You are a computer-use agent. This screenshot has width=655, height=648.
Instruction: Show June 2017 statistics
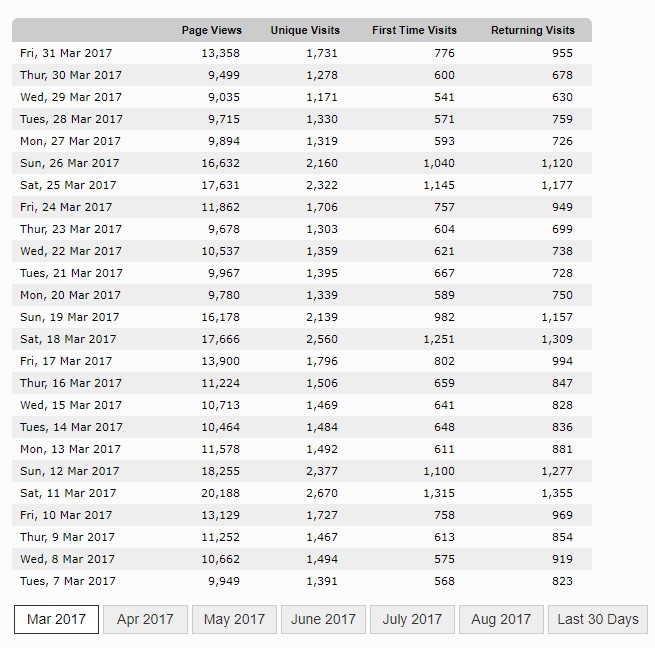click(x=323, y=619)
